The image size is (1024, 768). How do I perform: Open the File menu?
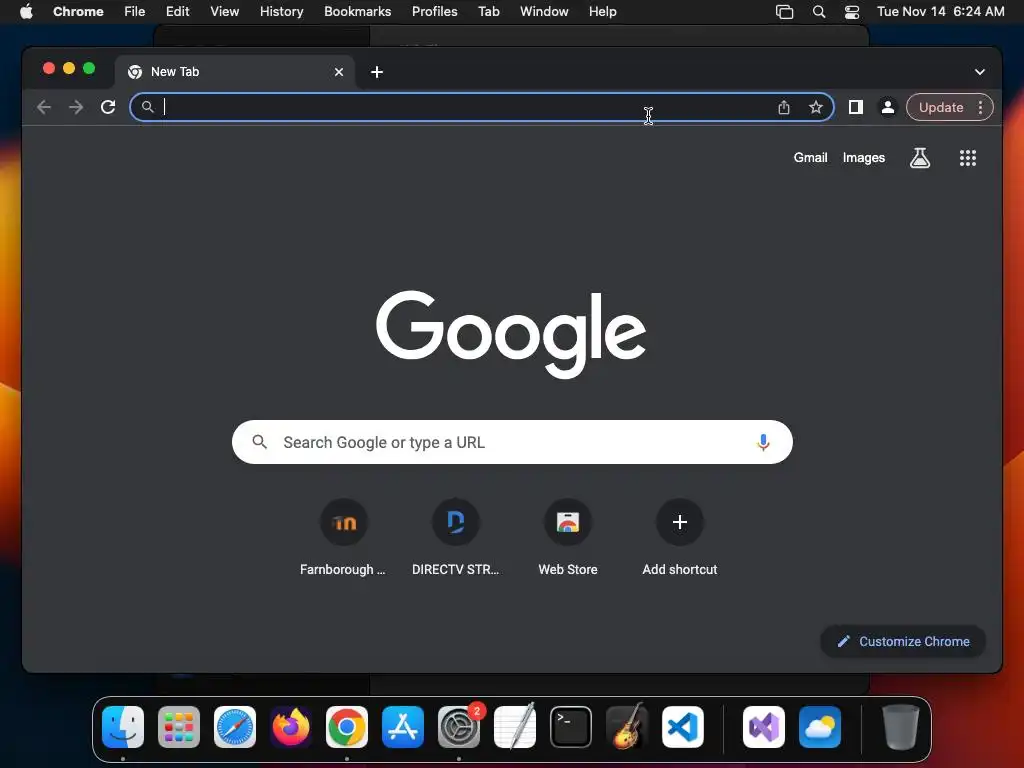point(135,12)
